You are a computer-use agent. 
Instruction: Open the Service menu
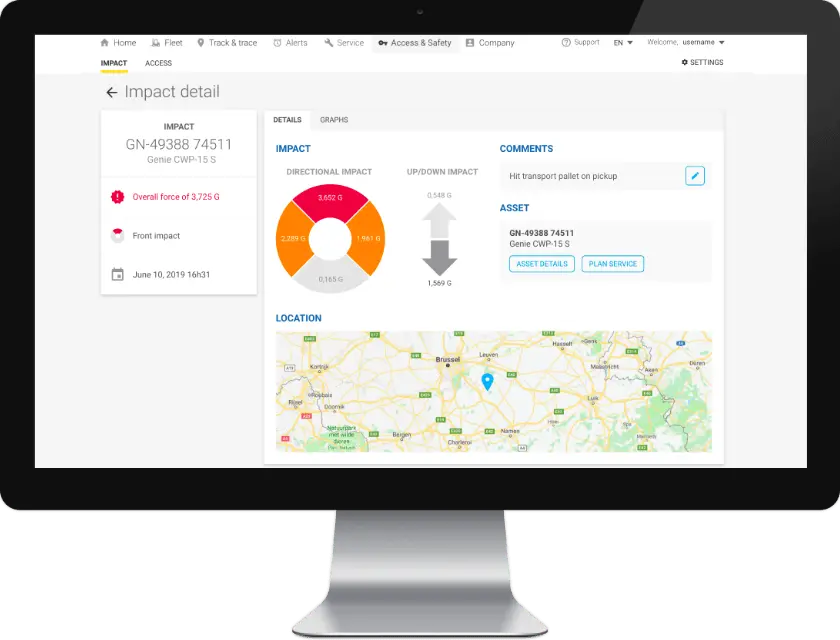pyautogui.click(x=344, y=42)
